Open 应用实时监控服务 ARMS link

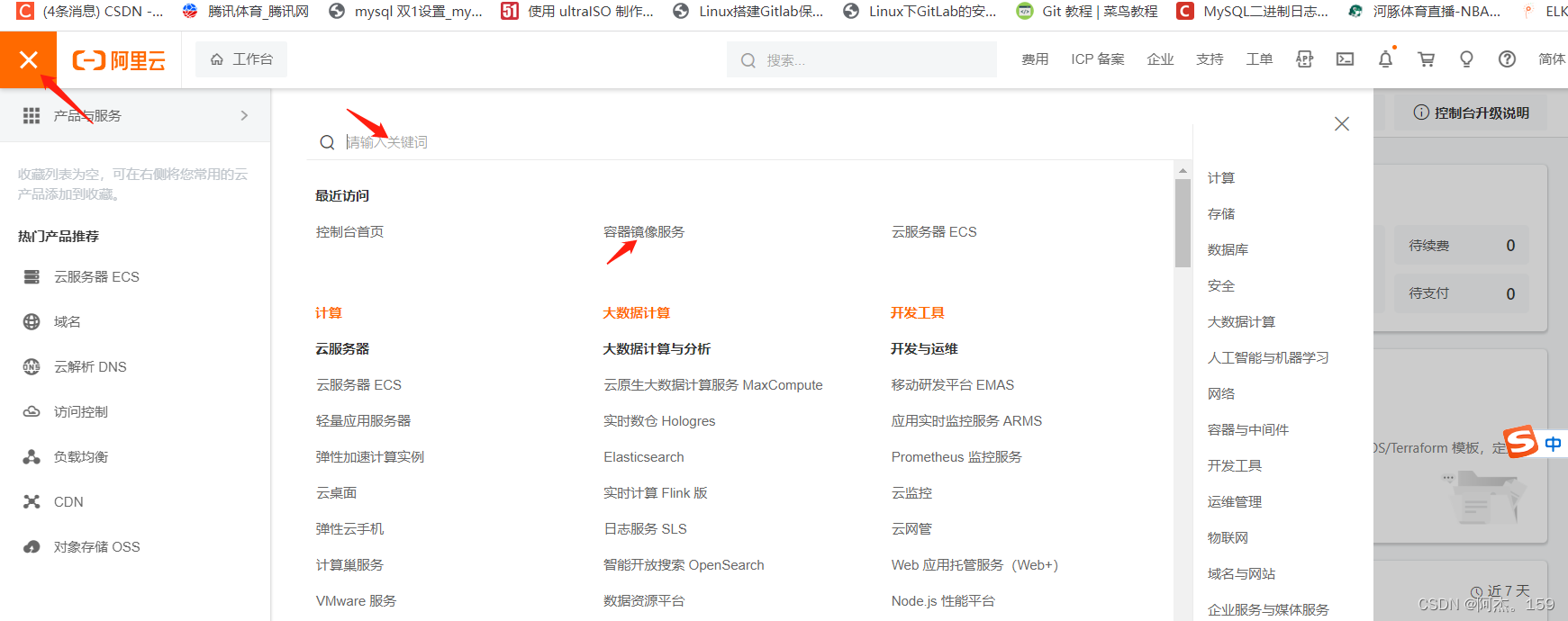[x=966, y=420]
